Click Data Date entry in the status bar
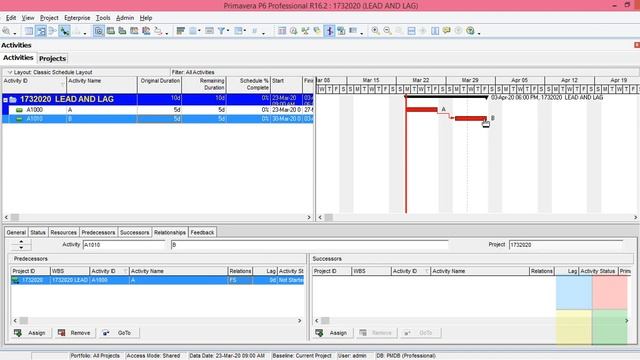The height and width of the screenshot is (360, 640). (x=227, y=356)
